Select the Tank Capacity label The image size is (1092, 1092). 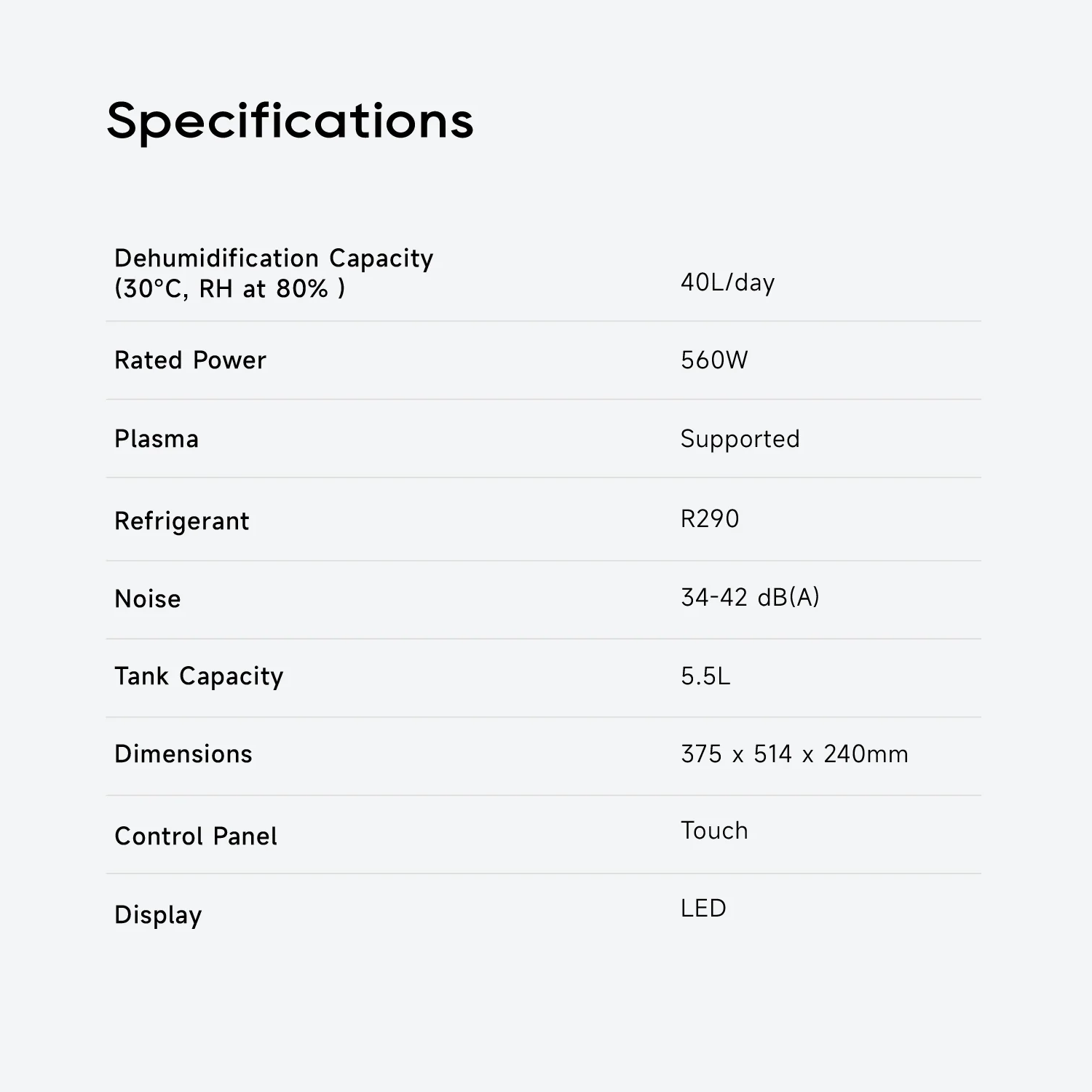coord(199,677)
